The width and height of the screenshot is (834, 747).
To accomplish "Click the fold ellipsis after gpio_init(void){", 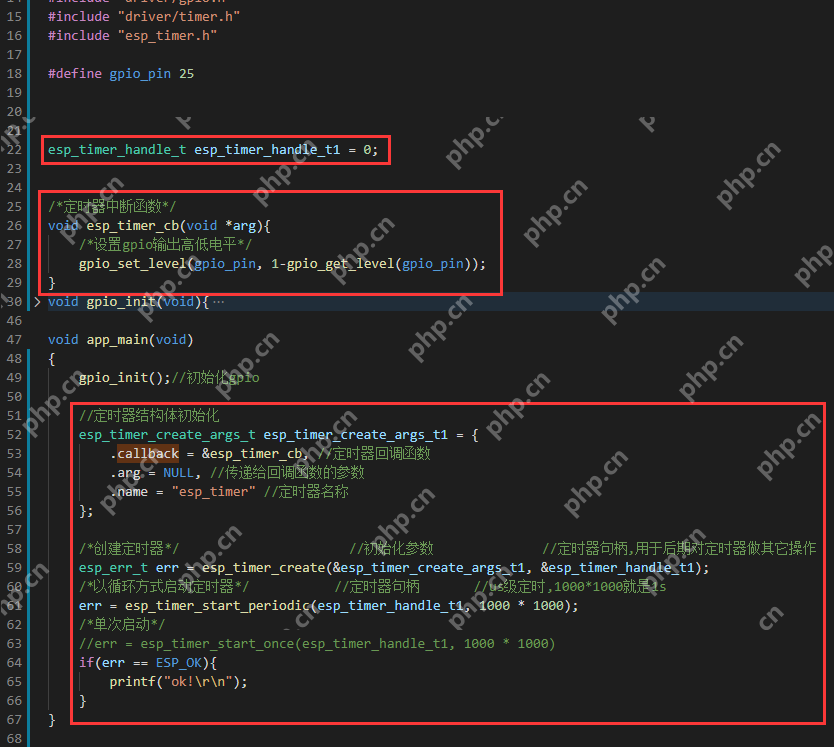I will (218, 302).
